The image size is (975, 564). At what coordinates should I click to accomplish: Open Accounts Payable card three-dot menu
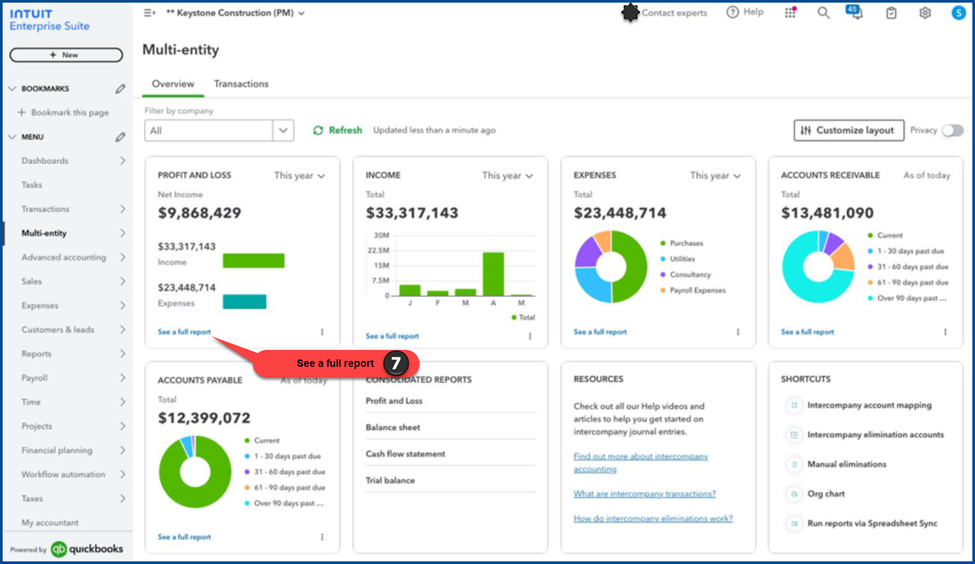[x=322, y=537]
